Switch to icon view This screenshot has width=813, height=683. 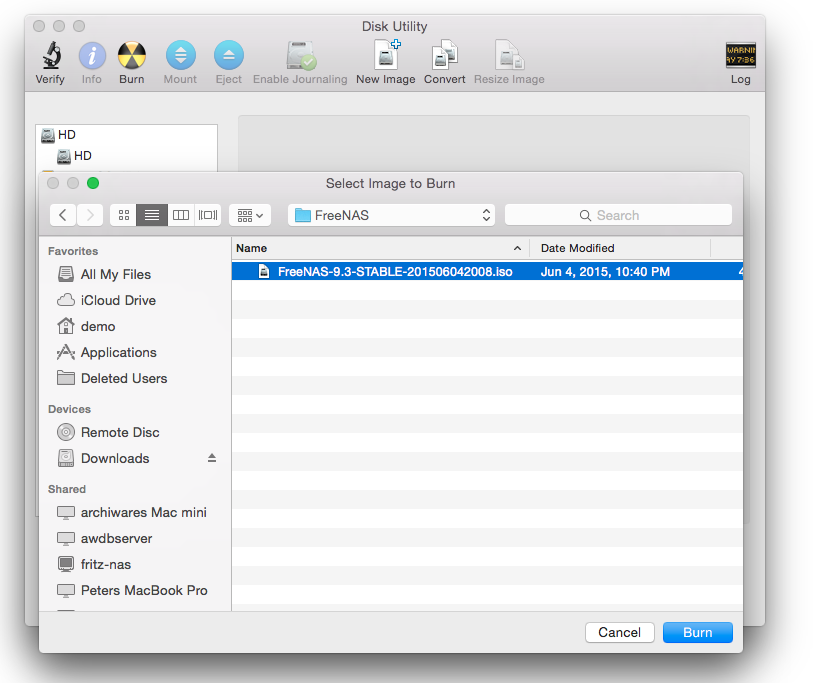click(123, 215)
